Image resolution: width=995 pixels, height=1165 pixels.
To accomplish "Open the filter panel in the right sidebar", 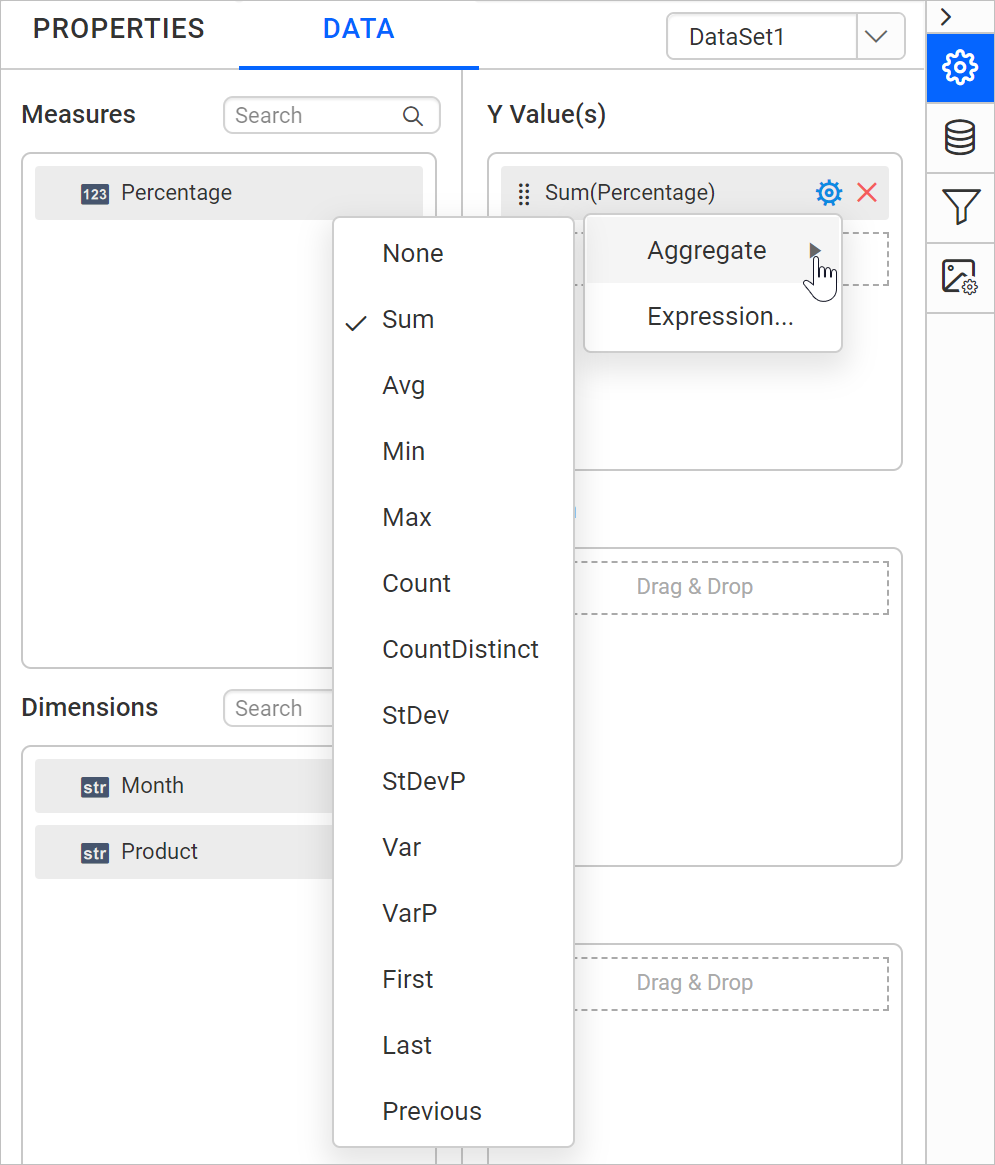I will pos(960,208).
